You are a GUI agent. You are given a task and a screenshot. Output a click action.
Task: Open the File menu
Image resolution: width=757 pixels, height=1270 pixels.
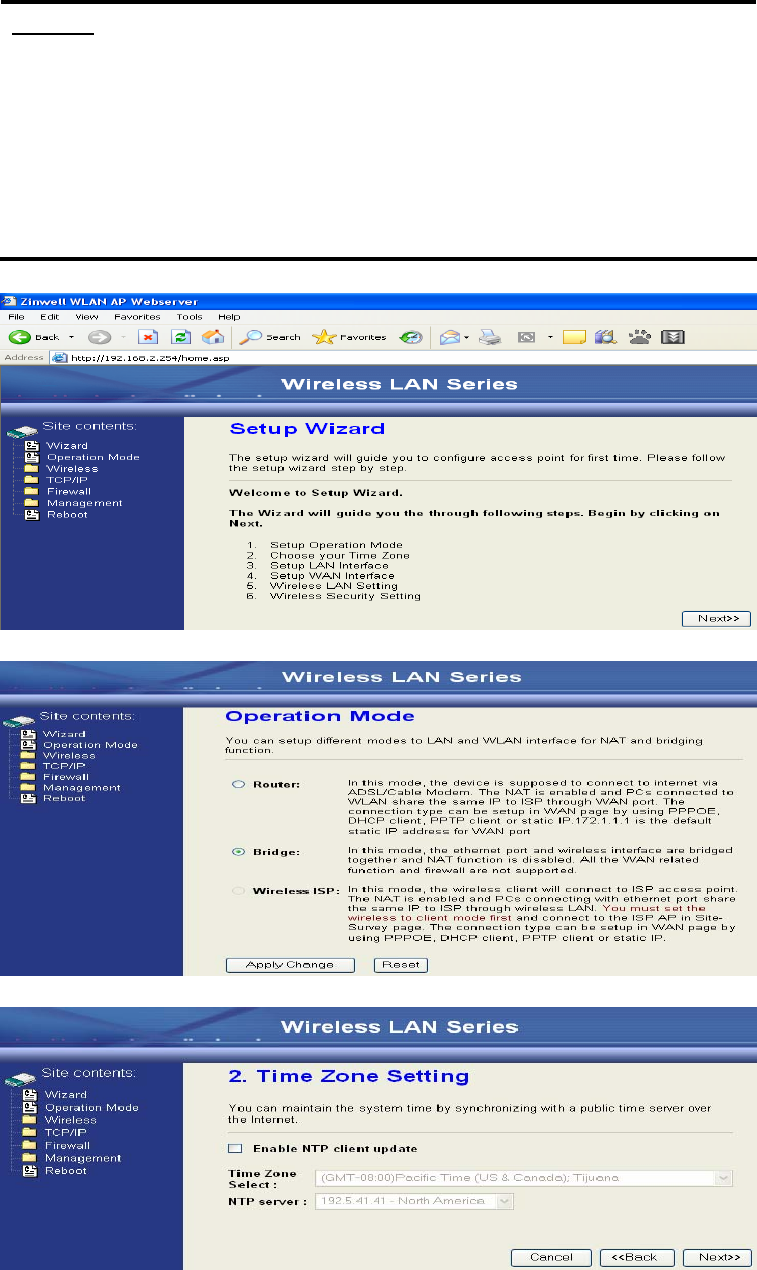16,317
